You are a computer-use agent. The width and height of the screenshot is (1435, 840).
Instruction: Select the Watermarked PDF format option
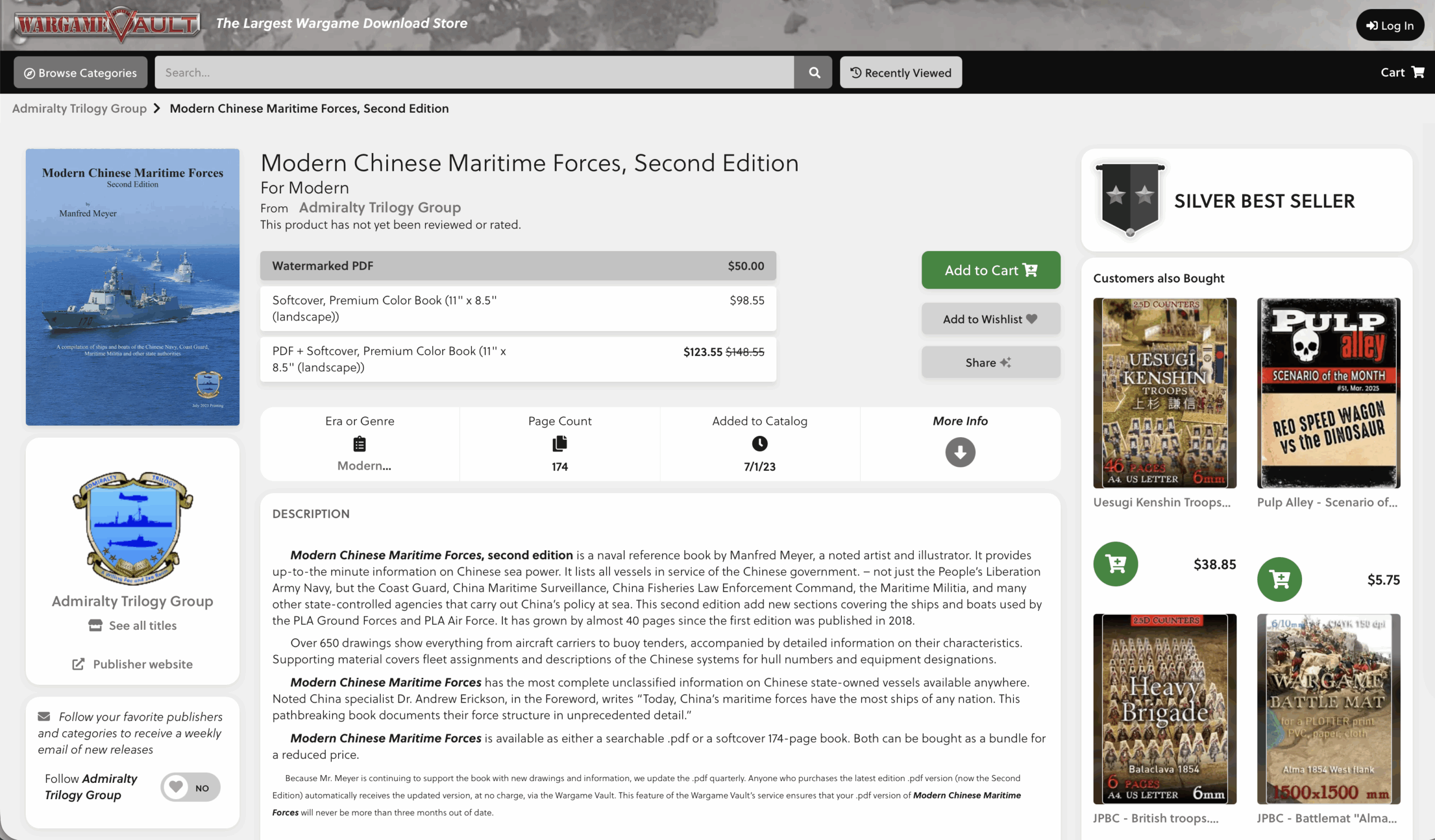(517, 266)
